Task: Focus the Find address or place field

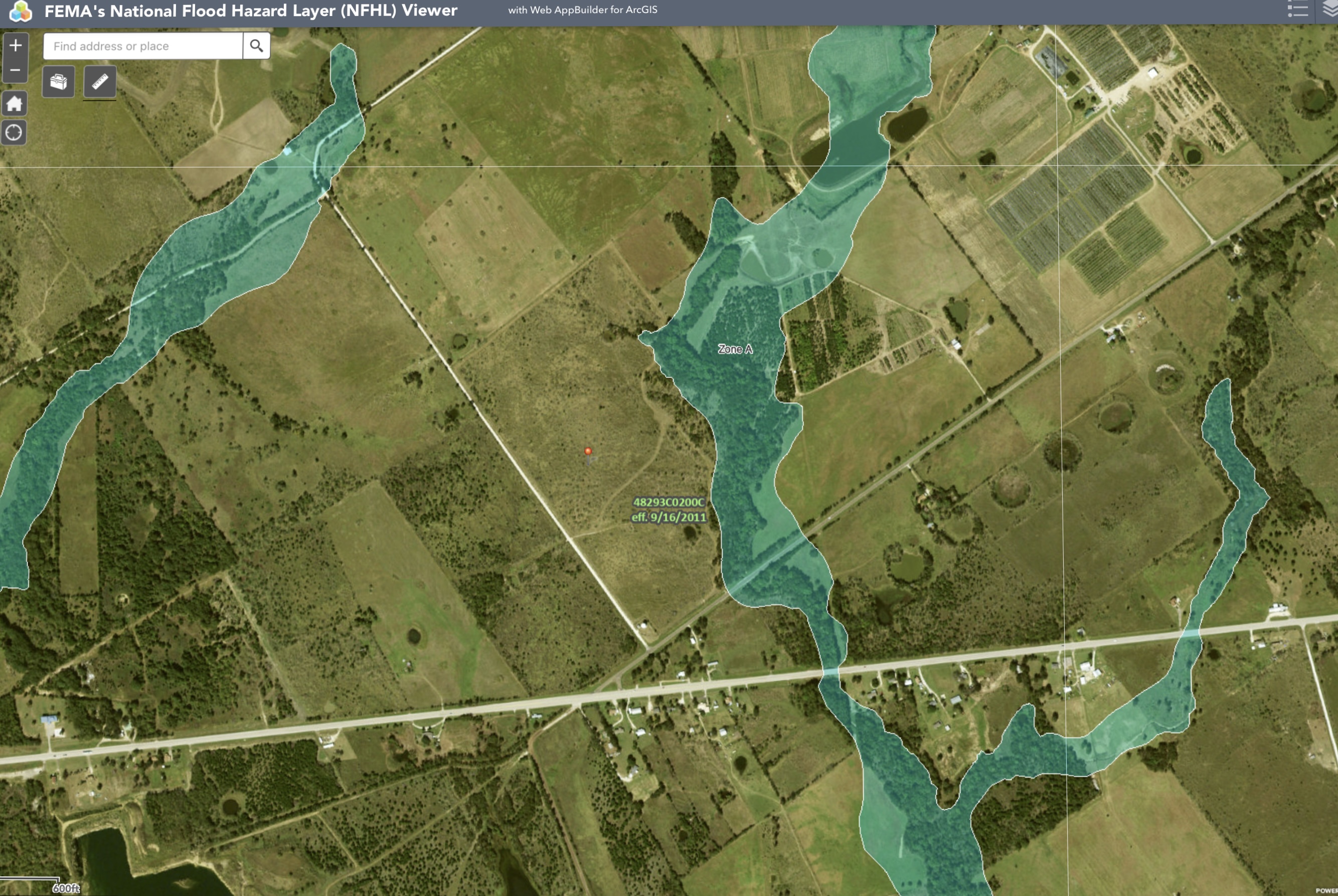Action: tap(143, 46)
